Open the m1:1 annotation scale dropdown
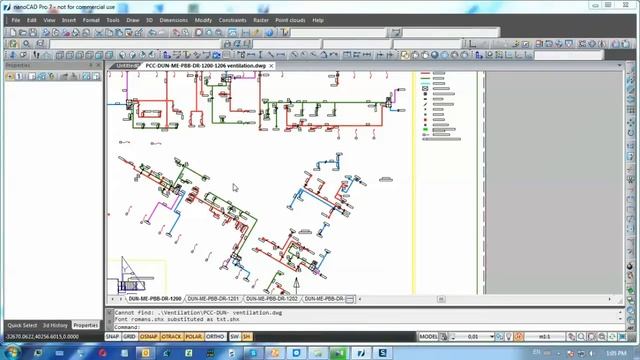 point(545,337)
